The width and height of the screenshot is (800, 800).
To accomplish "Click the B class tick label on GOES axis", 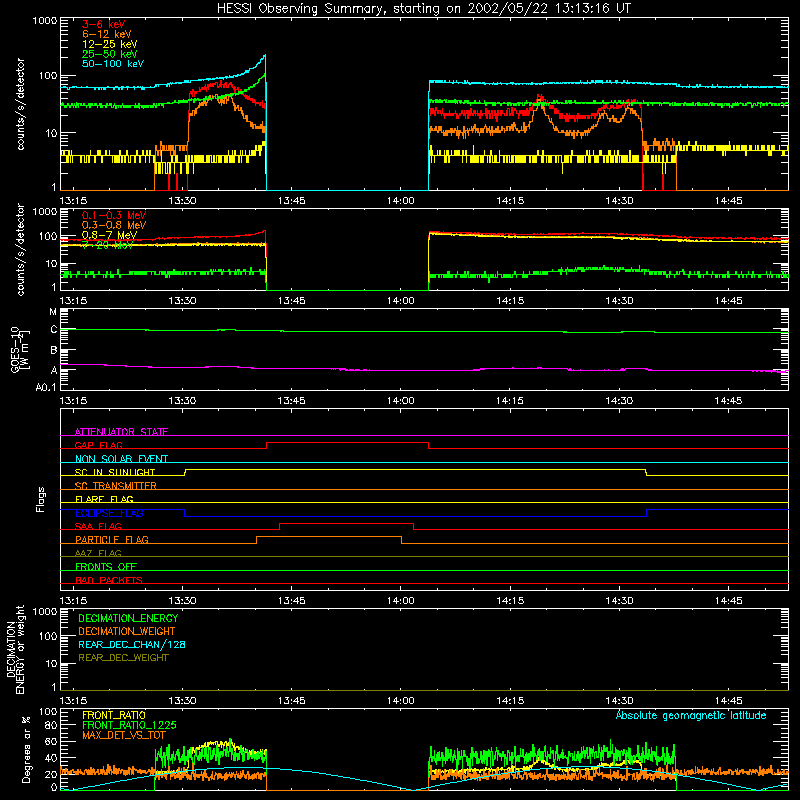I will pyautogui.click(x=54, y=351).
